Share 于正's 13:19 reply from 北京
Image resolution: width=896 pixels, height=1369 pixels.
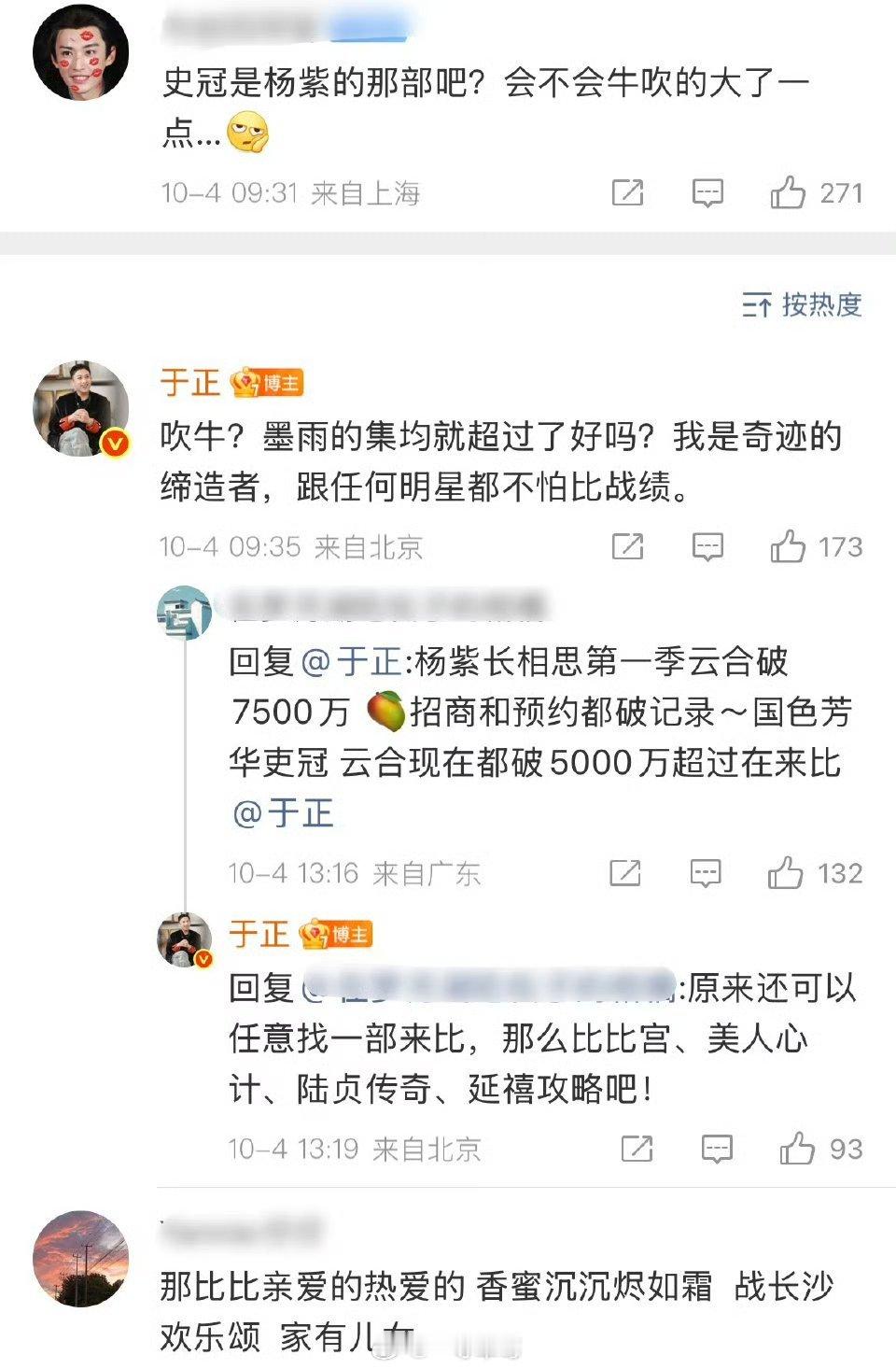click(x=637, y=1148)
